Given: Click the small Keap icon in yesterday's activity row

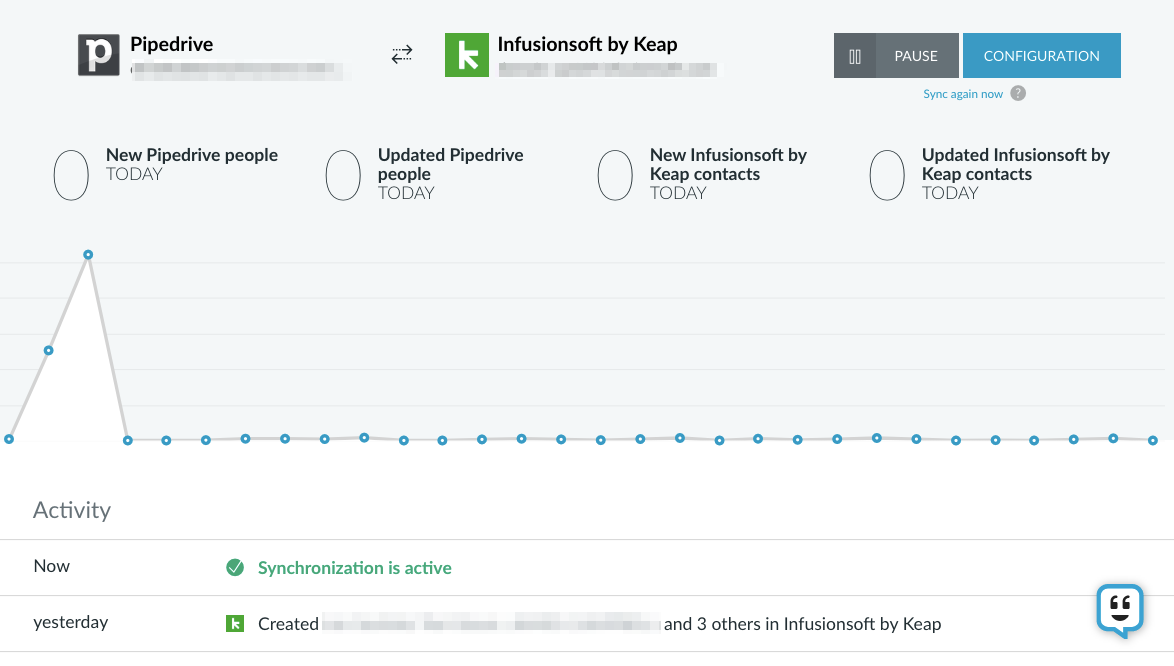Looking at the screenshot, I should 235,623.
